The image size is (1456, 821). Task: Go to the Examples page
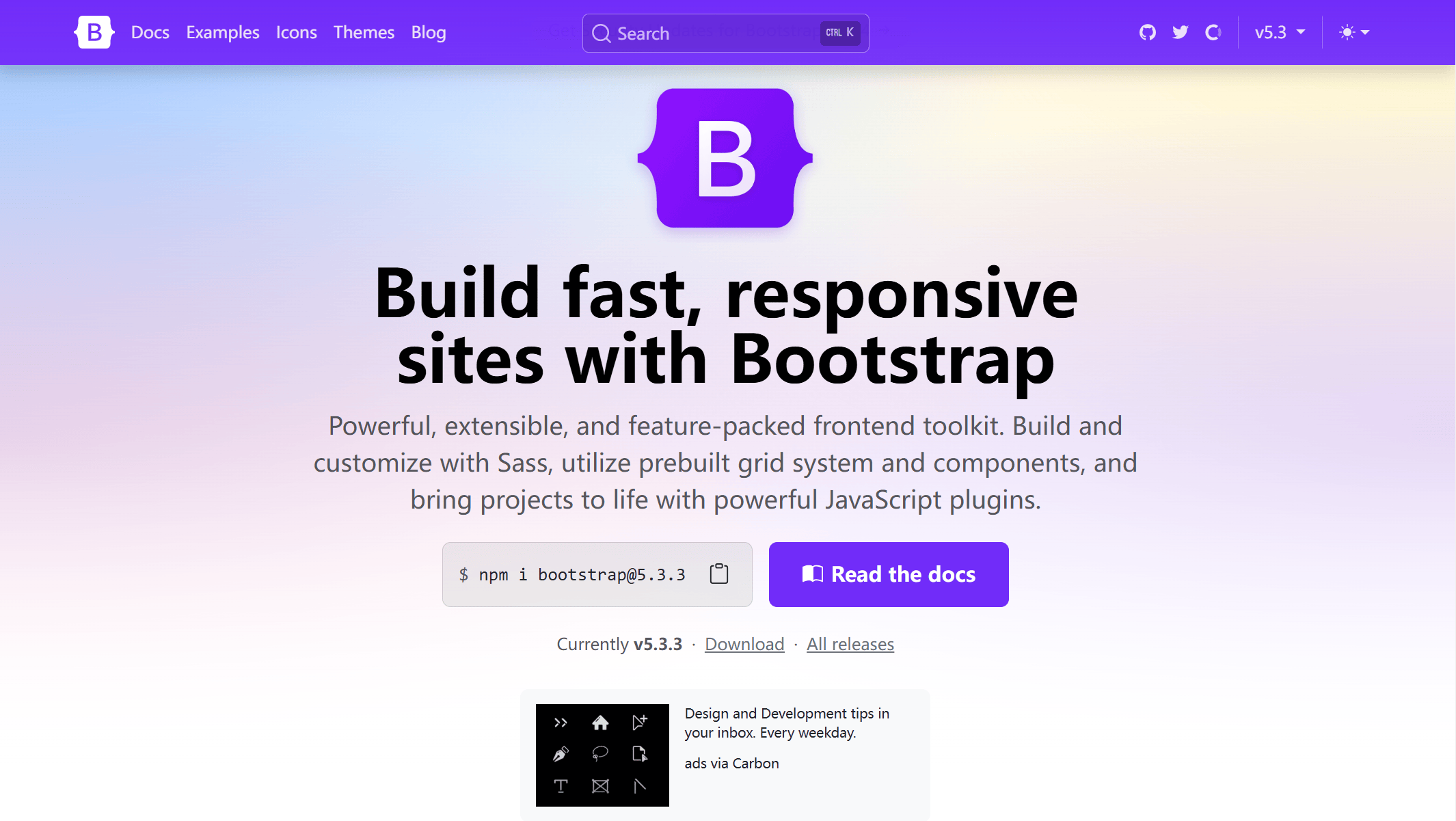point(223,32)
